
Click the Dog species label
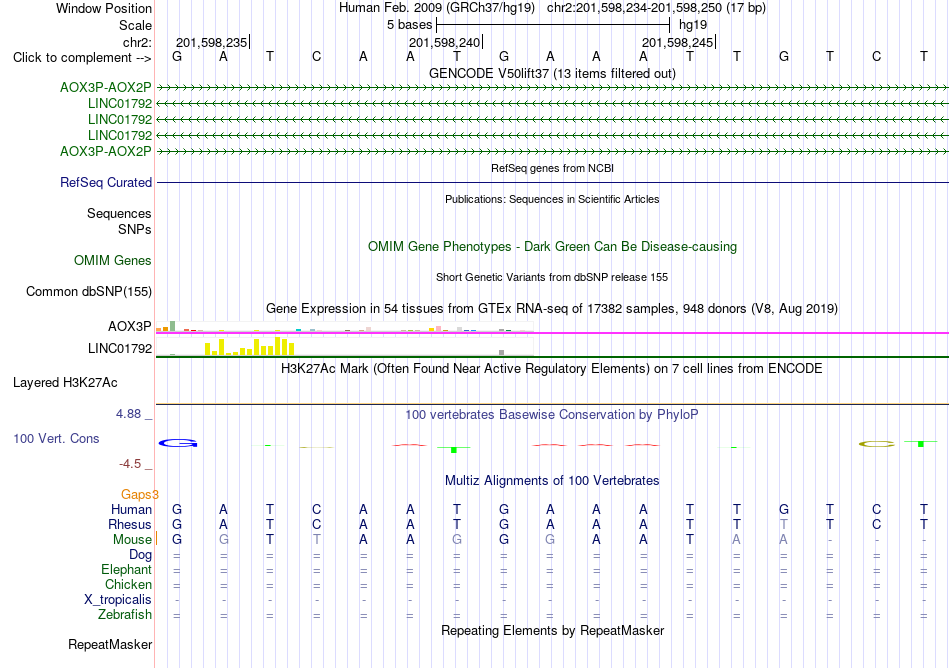(140, 555)
